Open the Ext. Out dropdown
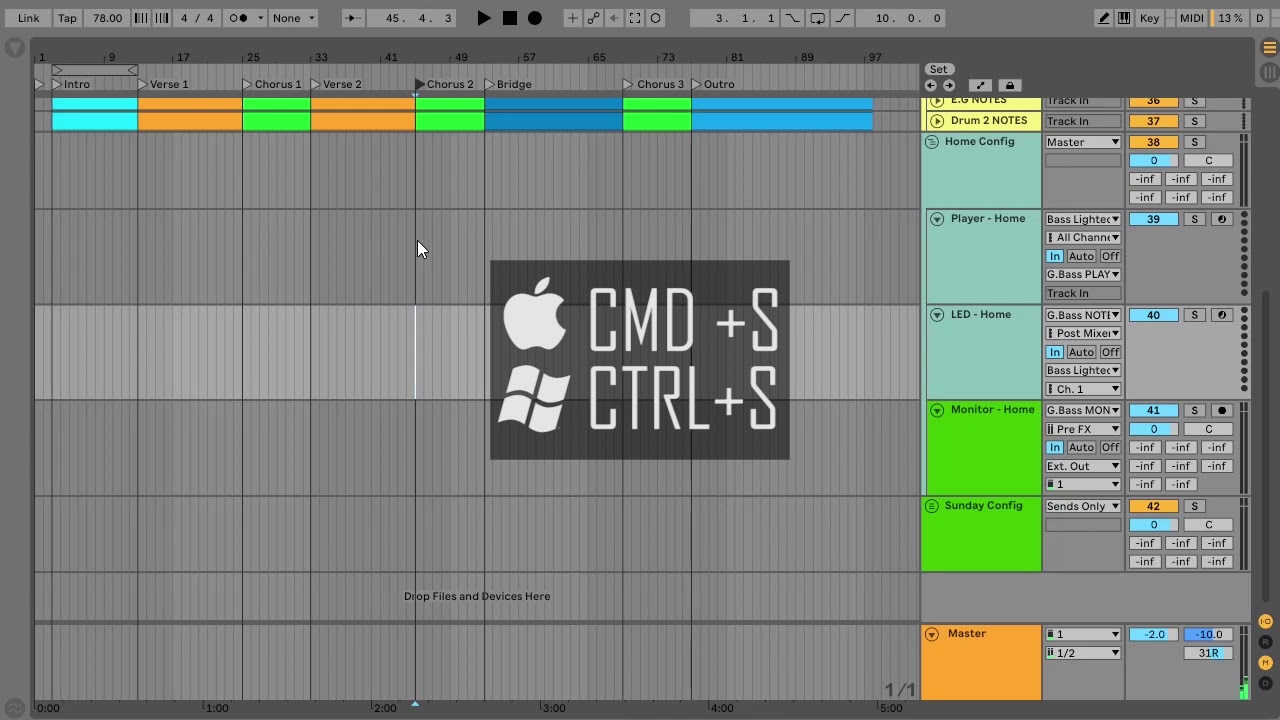This screenshot has width=1280, height=720. pyautogui.click(x=1083, y=466)
